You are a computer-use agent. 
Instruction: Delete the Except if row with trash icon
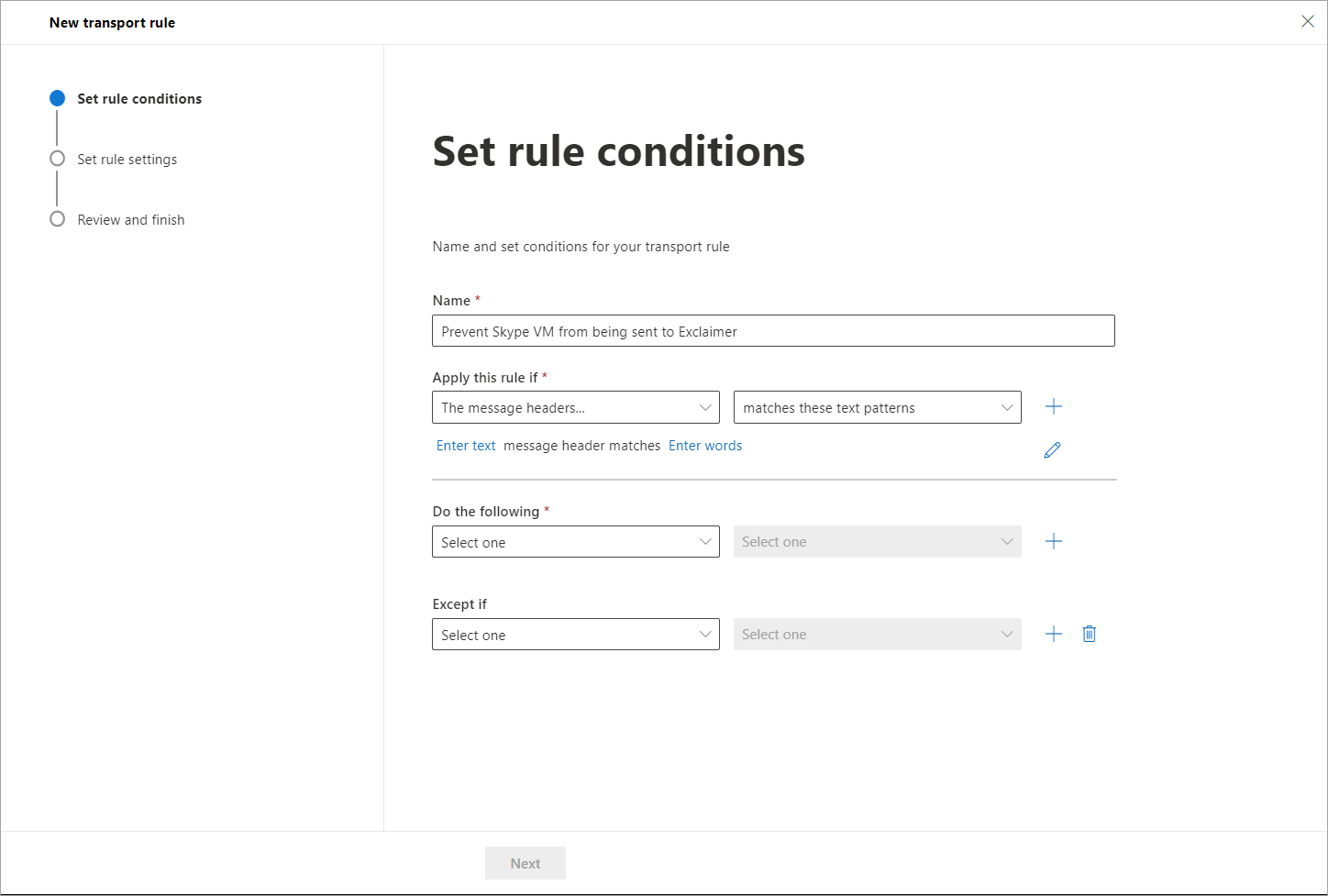tap(1090, 635)
